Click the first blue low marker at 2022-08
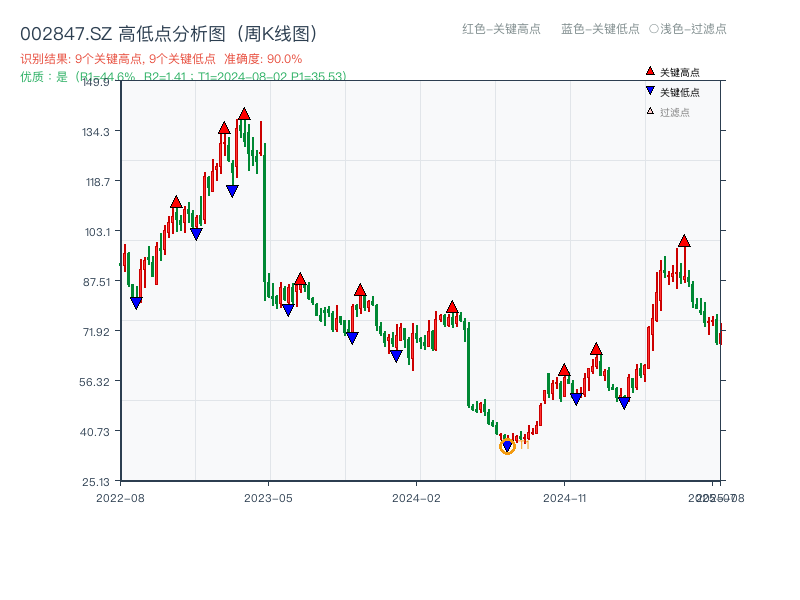The height and width of the screenshot is (600, 800). pos(136,303)
